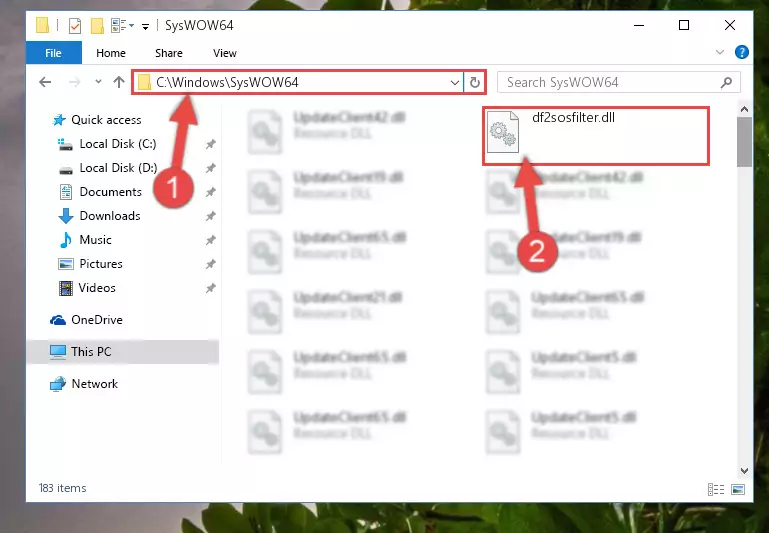Click the Videos film icon
The image size is (769, 533).
[x=65, y=288]
